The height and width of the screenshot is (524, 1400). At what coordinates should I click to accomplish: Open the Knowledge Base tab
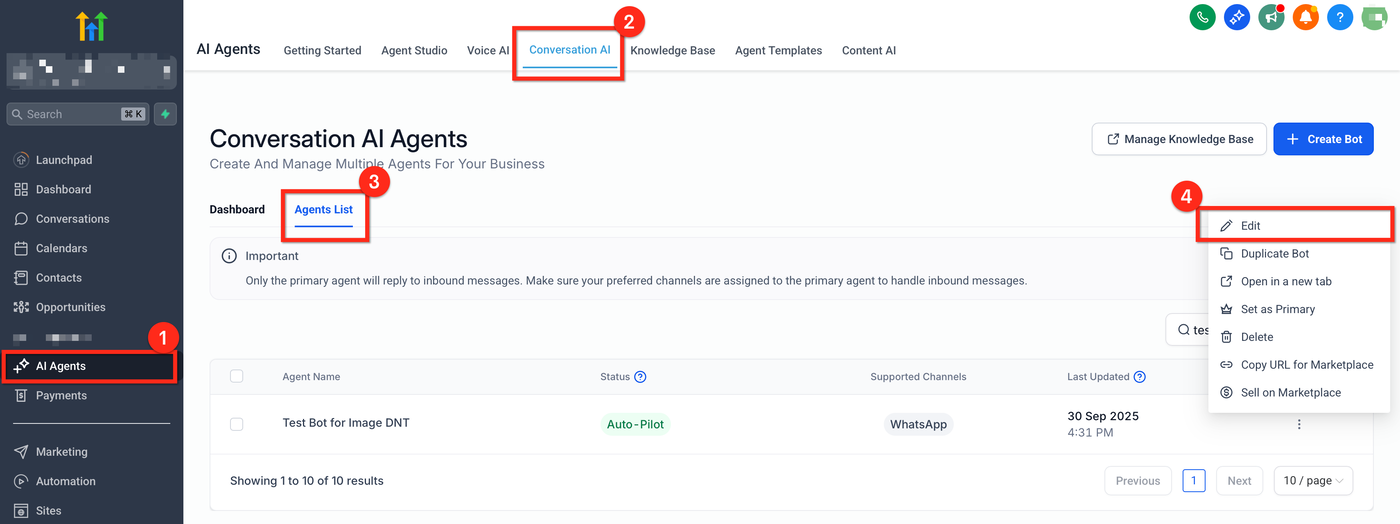tap(672, 50)
